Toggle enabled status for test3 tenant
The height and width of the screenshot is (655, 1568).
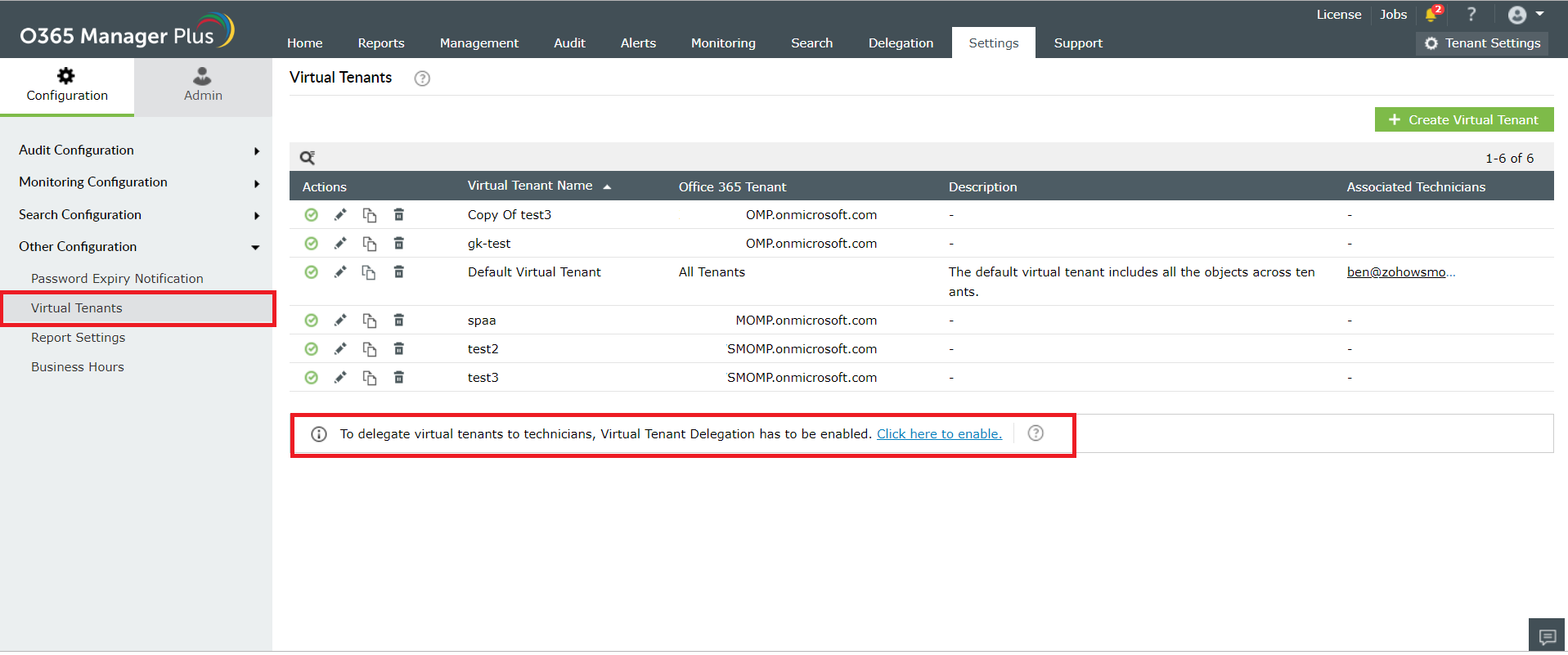pos(311,378)
